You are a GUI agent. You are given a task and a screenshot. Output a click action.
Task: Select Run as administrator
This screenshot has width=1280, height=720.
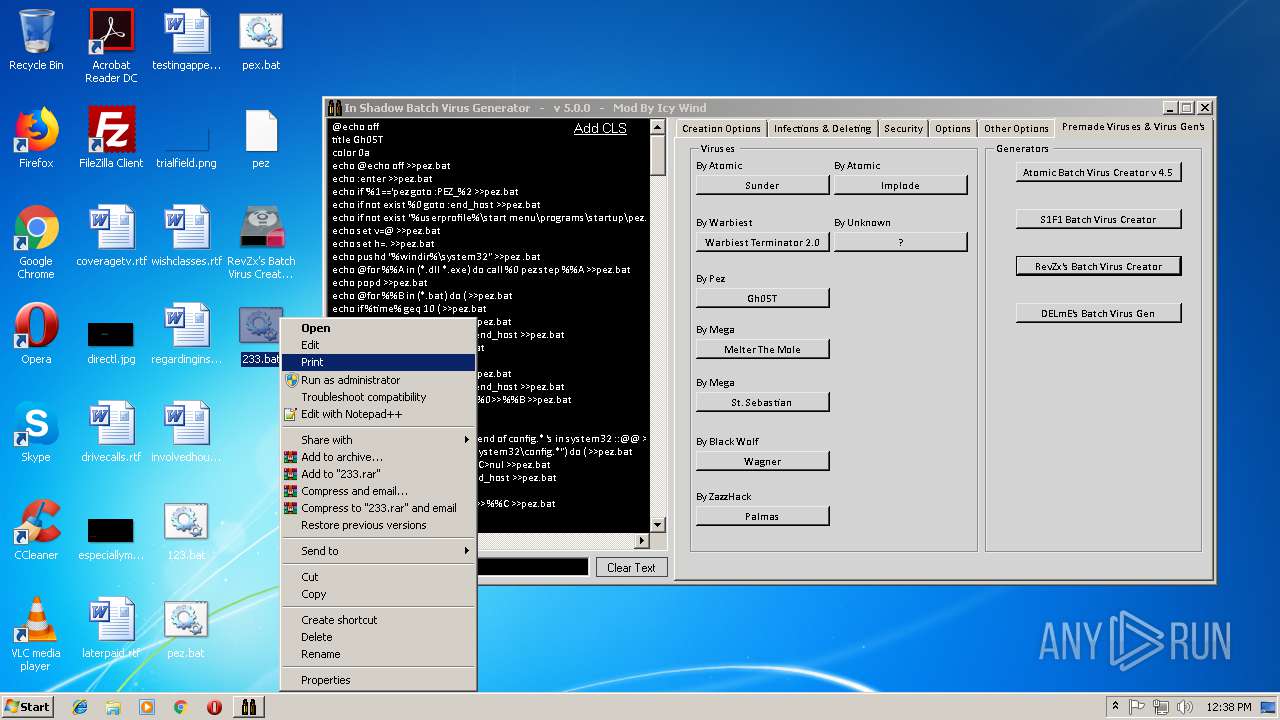coord(378,380)
